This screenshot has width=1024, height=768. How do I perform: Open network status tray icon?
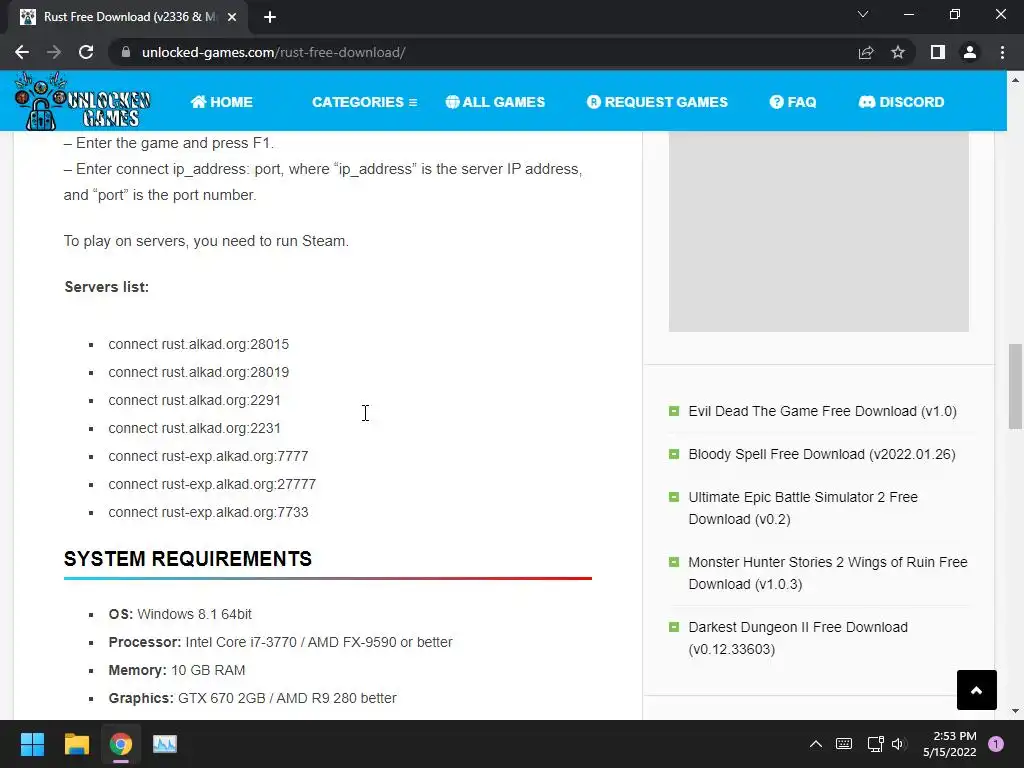(875, 744)
